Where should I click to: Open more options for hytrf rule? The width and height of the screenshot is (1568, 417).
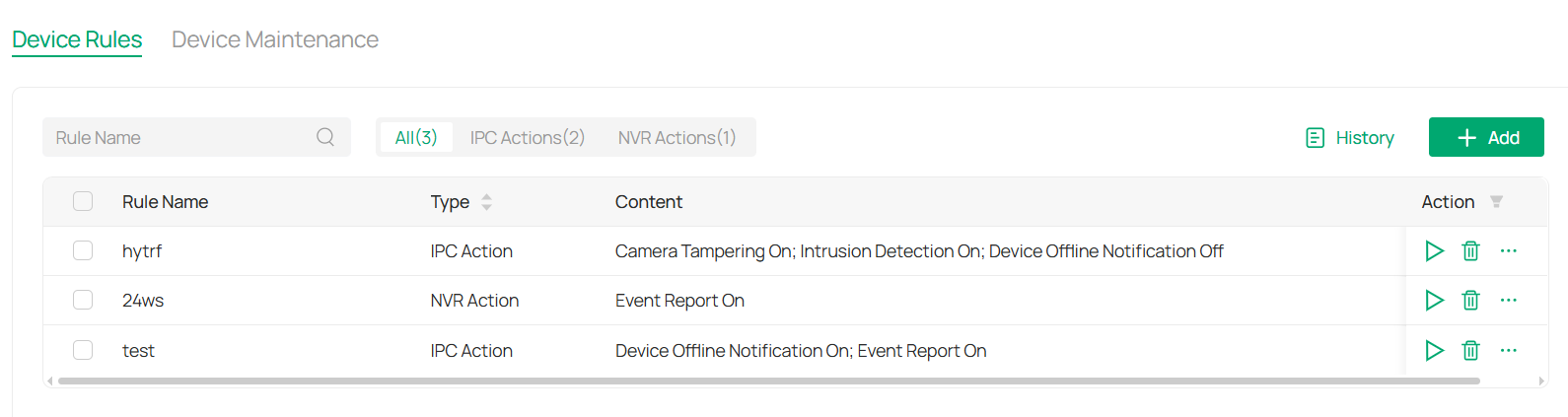click(1508, 251)
